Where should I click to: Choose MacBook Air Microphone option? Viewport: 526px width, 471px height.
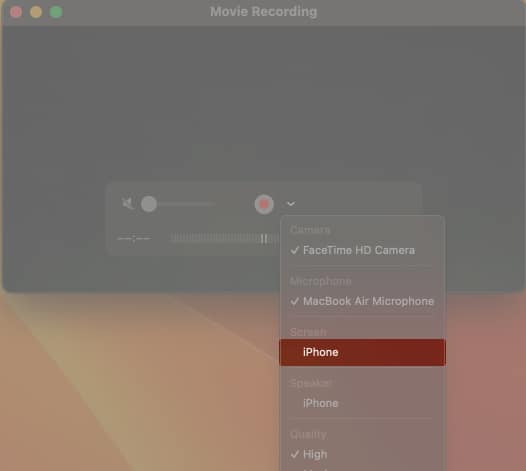[x=362, y=301]
